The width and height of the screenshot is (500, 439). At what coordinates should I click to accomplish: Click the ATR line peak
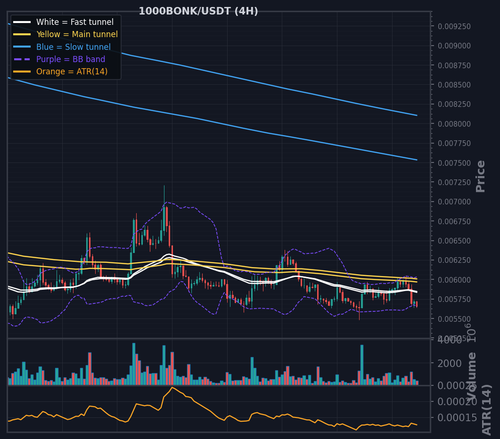(x=172, y=387)
